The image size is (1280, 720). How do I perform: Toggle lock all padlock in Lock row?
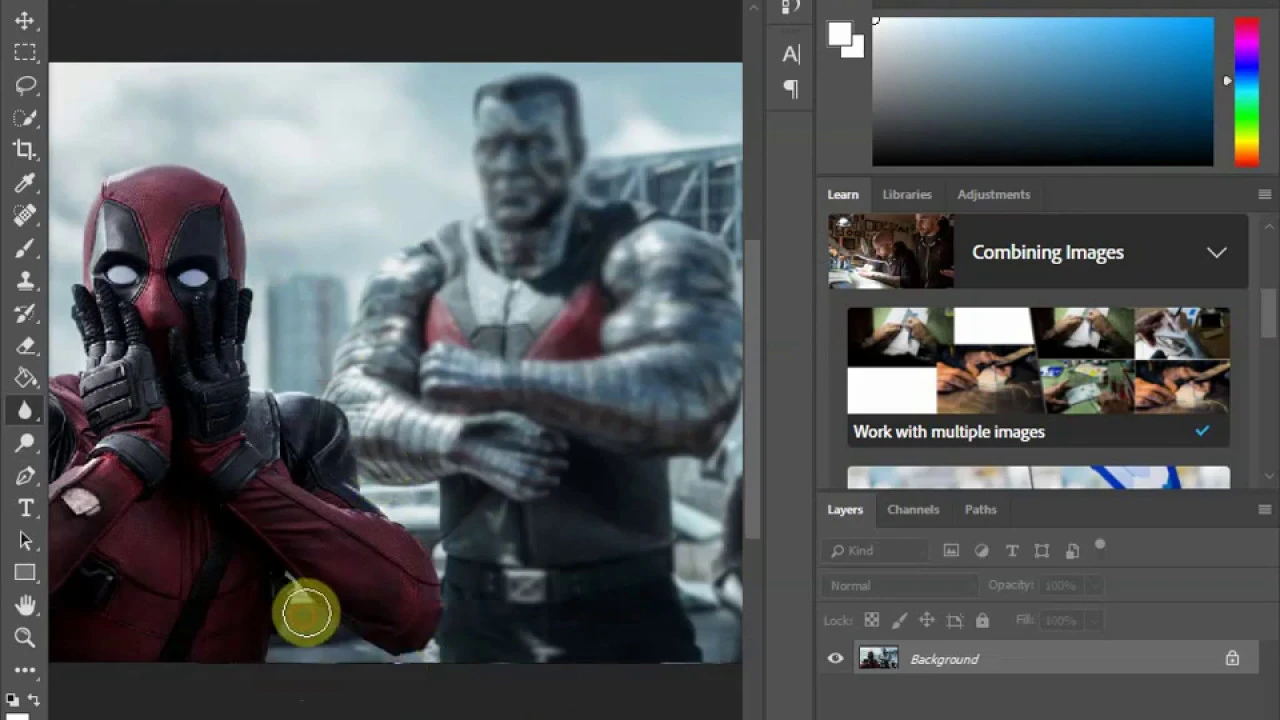pyautogui.click(x=982, y=621)
